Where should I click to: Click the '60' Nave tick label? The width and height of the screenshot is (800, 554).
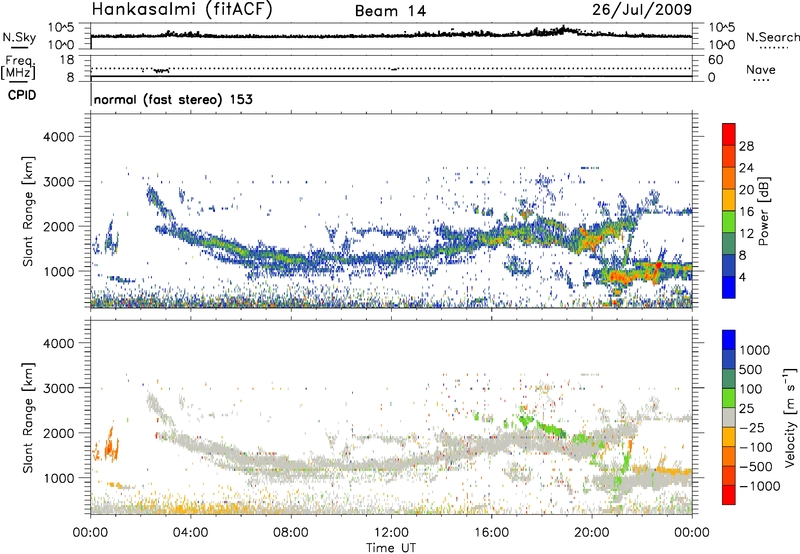click(x=715, y=60)
